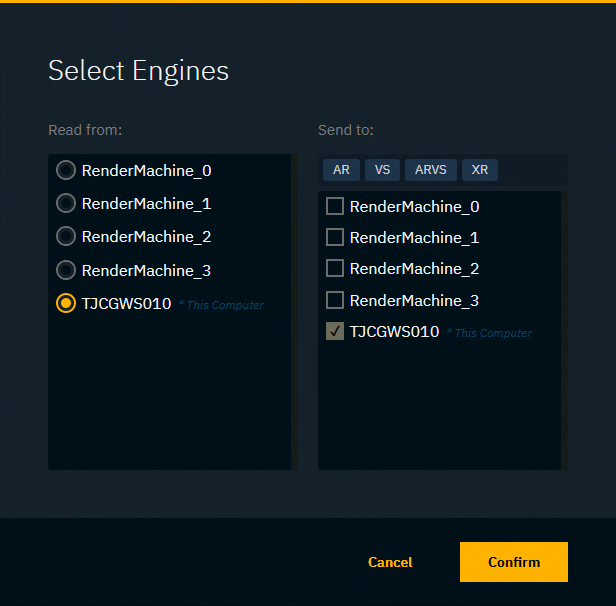Select the VS filter tag
The width and height of the screenshot is (616, 606).
coord(382,170)
